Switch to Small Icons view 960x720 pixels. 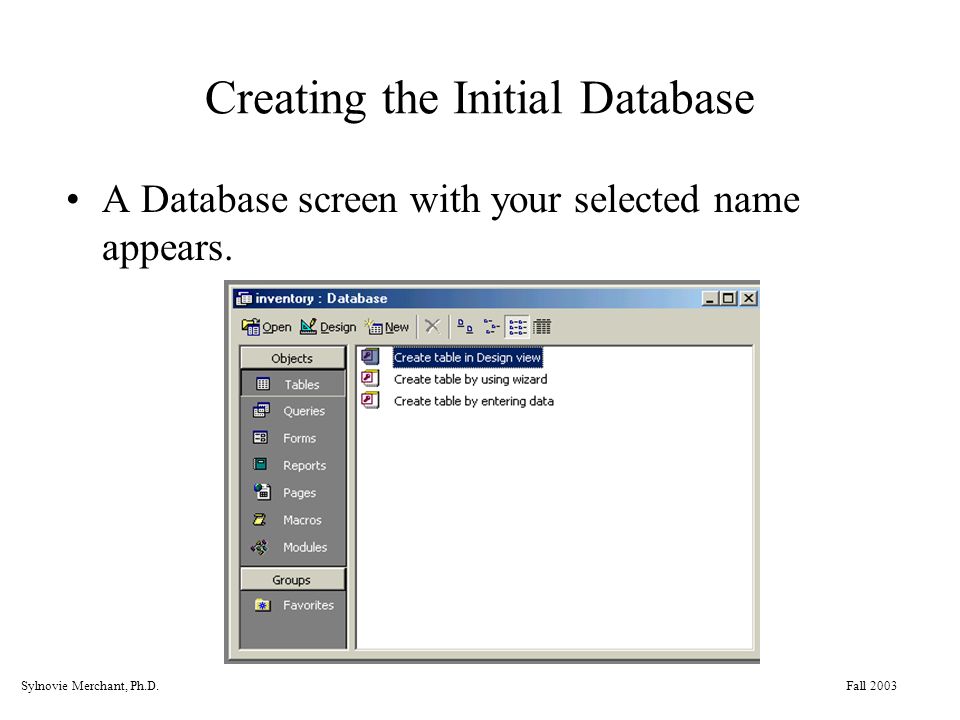[491, 326]
